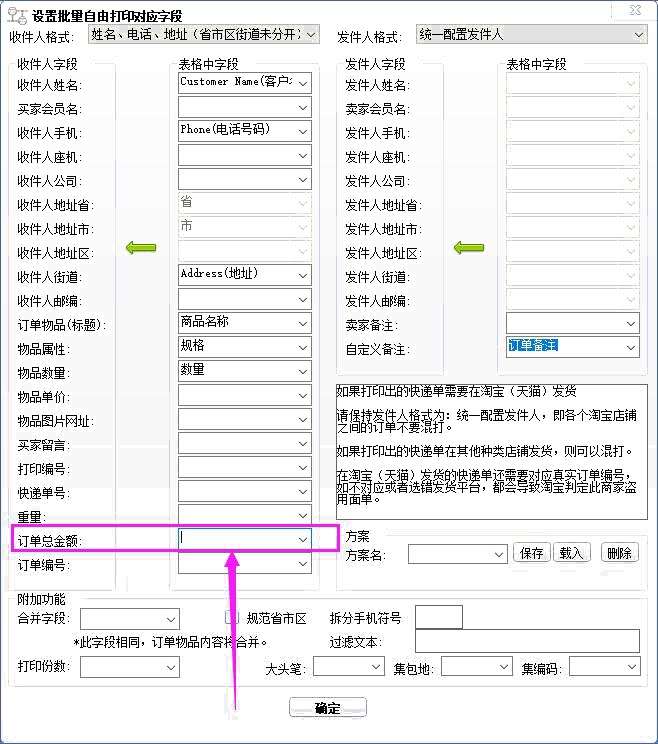
Task: Open the 收件人邮编 field dropdown
Action: tap(245, 299)
